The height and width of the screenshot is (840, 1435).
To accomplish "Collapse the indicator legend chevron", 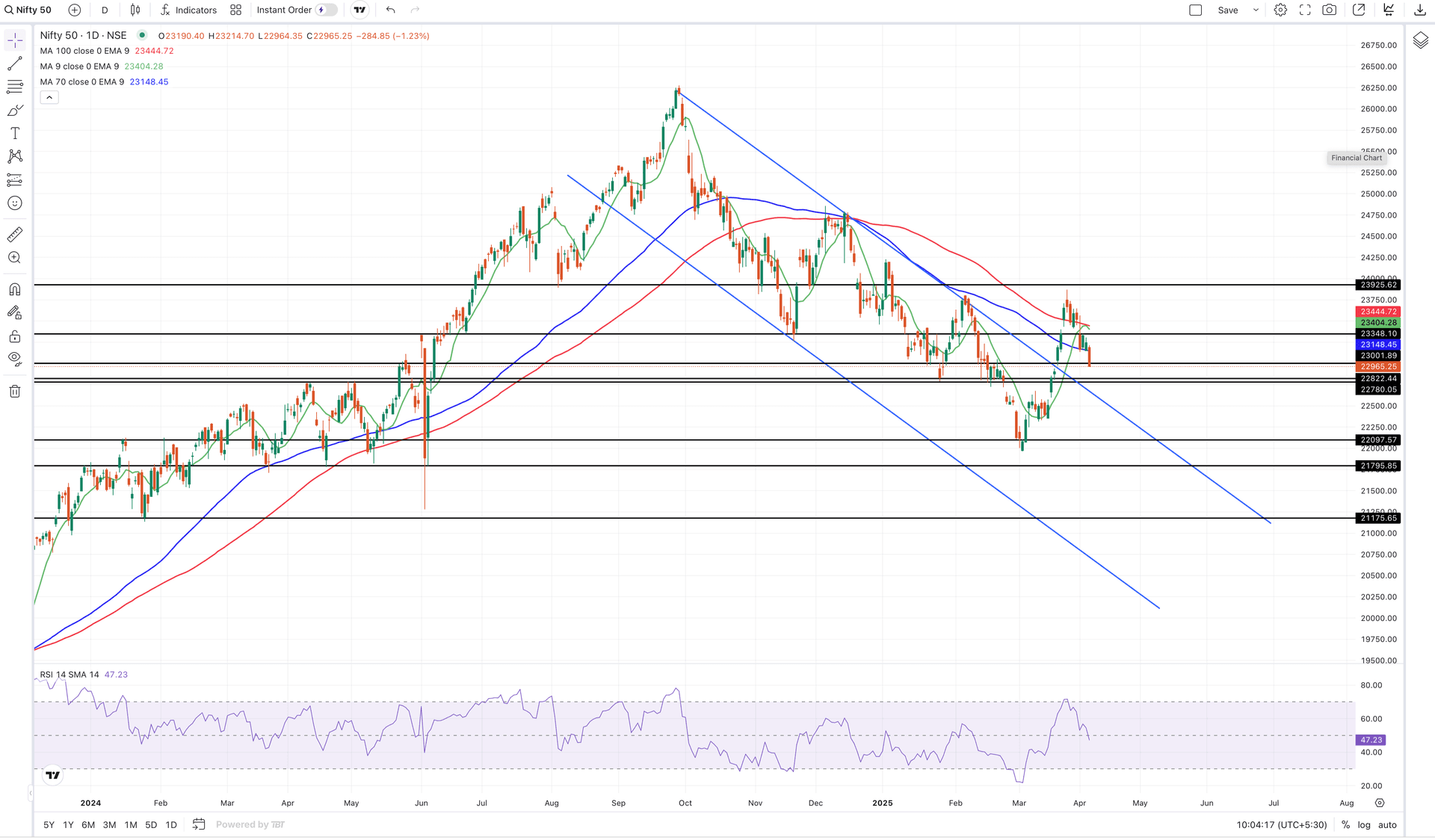I will [49, 98].
